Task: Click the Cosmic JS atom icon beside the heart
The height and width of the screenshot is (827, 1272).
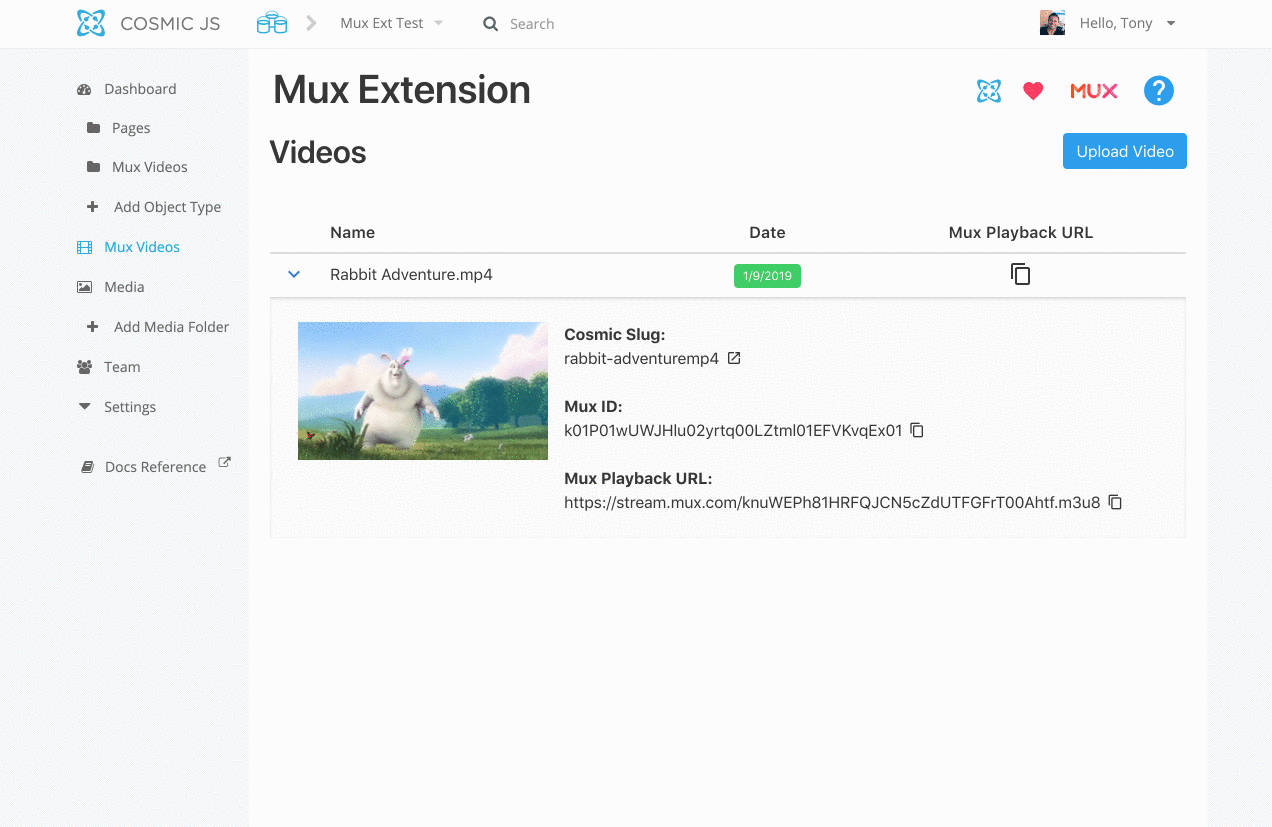Action: point(989,91)
